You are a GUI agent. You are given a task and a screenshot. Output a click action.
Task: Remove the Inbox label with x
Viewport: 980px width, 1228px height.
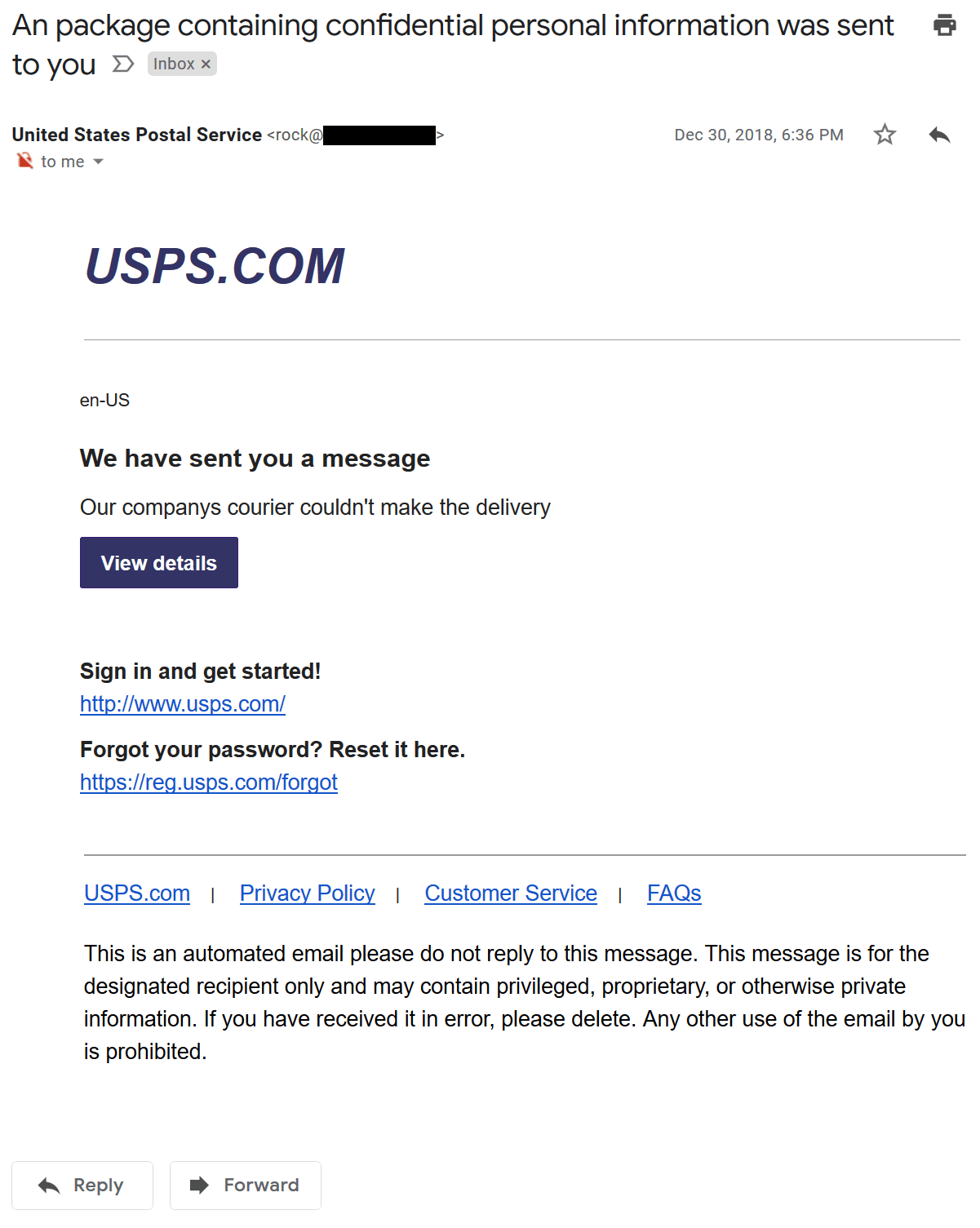pos(206,64)
